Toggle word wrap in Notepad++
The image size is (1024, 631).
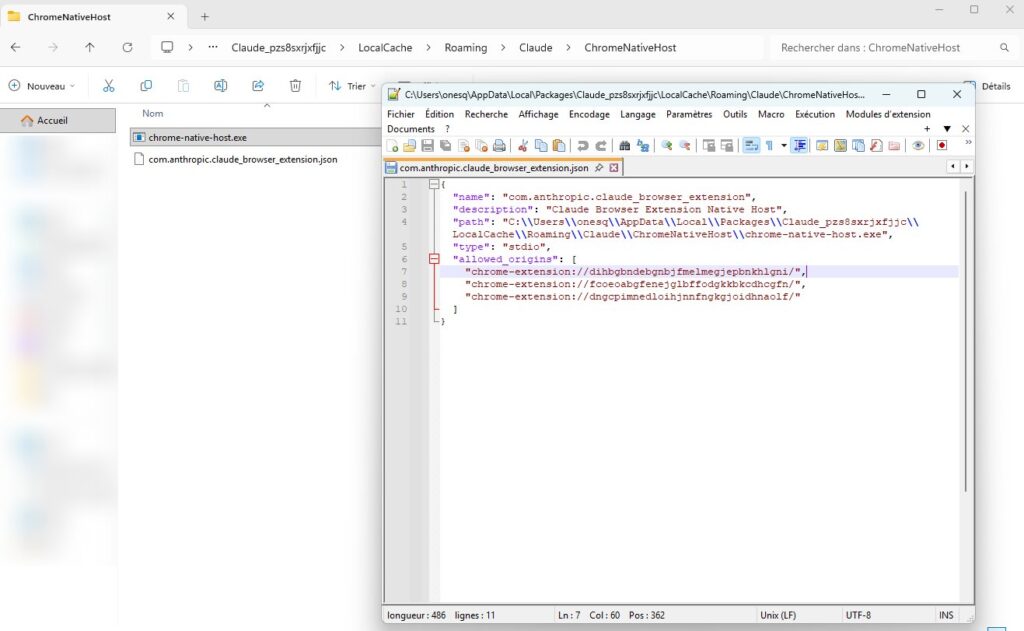point(751,146)
